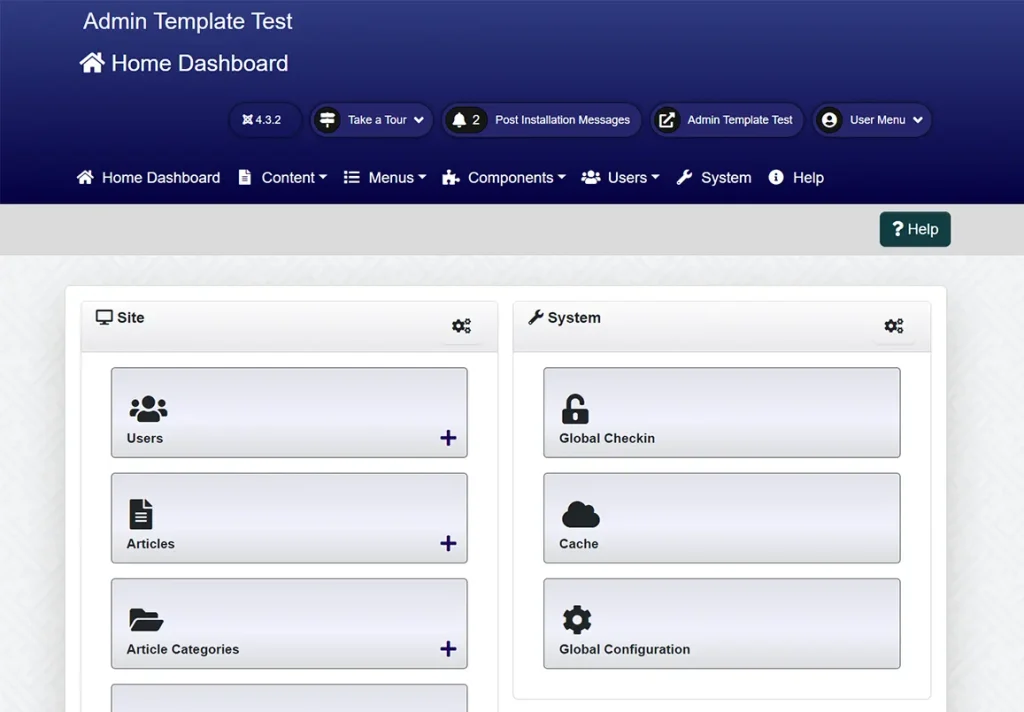1024x712 pixels.
Task: Click the Joomla 4.3.2 version badge
Action: 262,120
